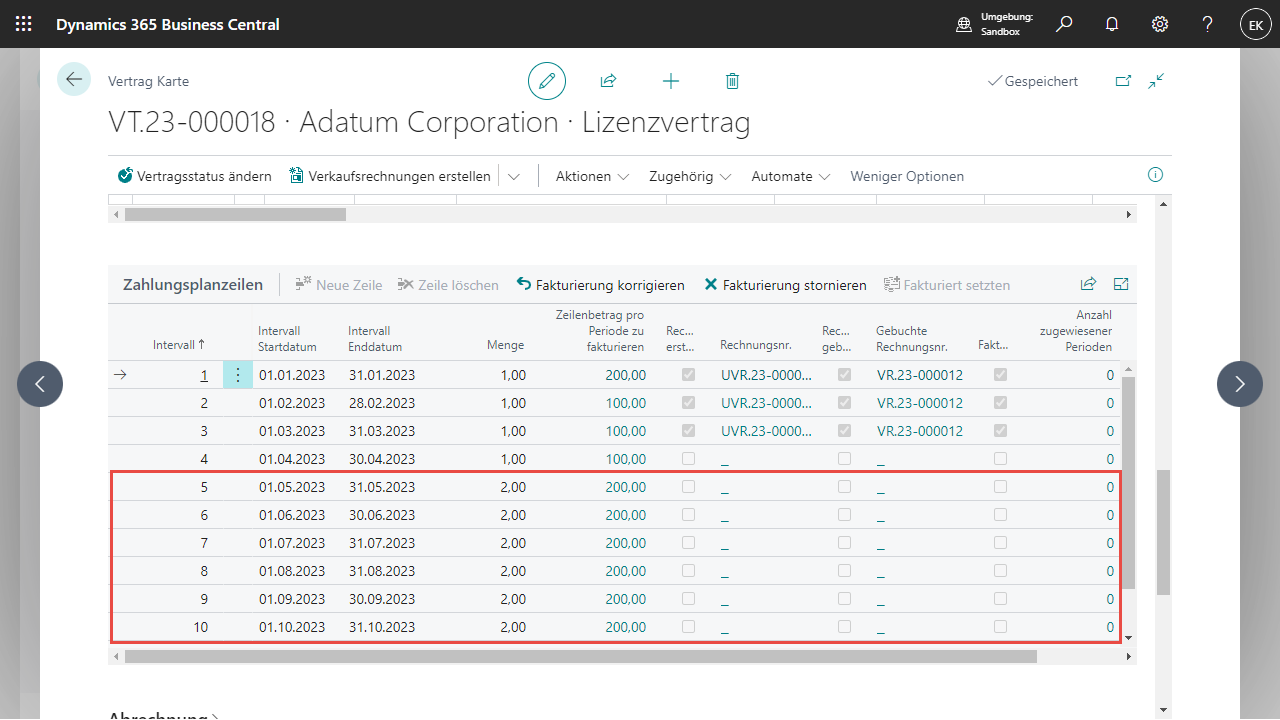Viewport: 1280px width, 720px height.
Task: Click the back arrow button
Action: tap(74, 79)
